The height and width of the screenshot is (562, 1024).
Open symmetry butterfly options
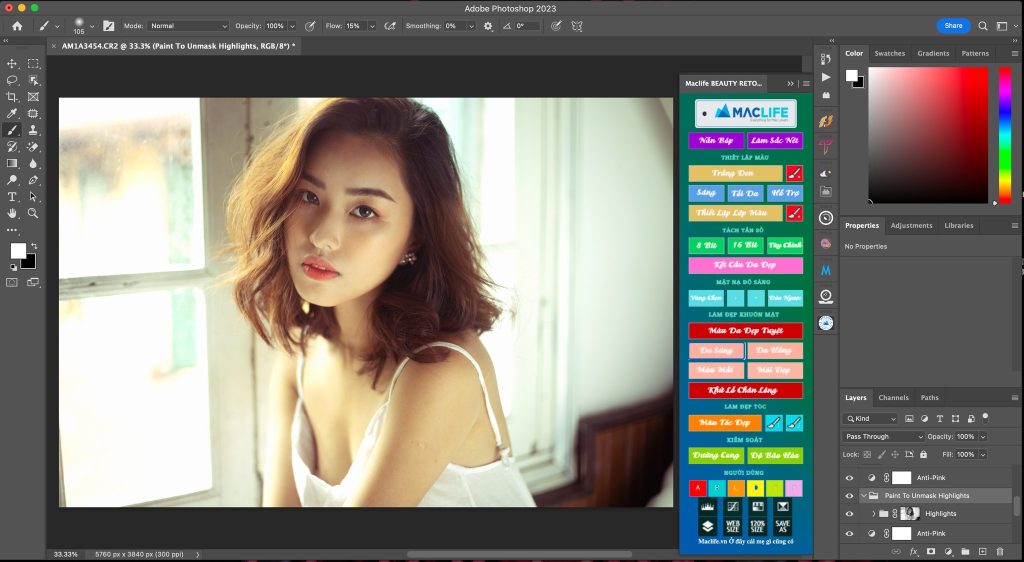577,26
